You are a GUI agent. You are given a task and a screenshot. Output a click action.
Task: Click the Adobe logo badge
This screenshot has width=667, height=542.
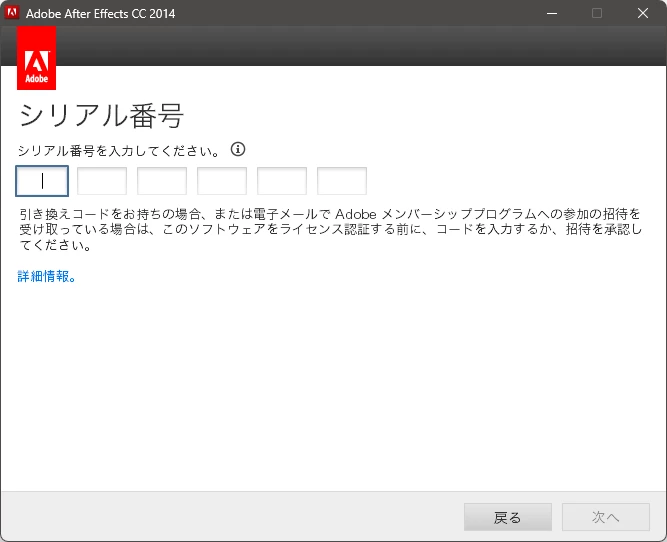click(37, 58)
